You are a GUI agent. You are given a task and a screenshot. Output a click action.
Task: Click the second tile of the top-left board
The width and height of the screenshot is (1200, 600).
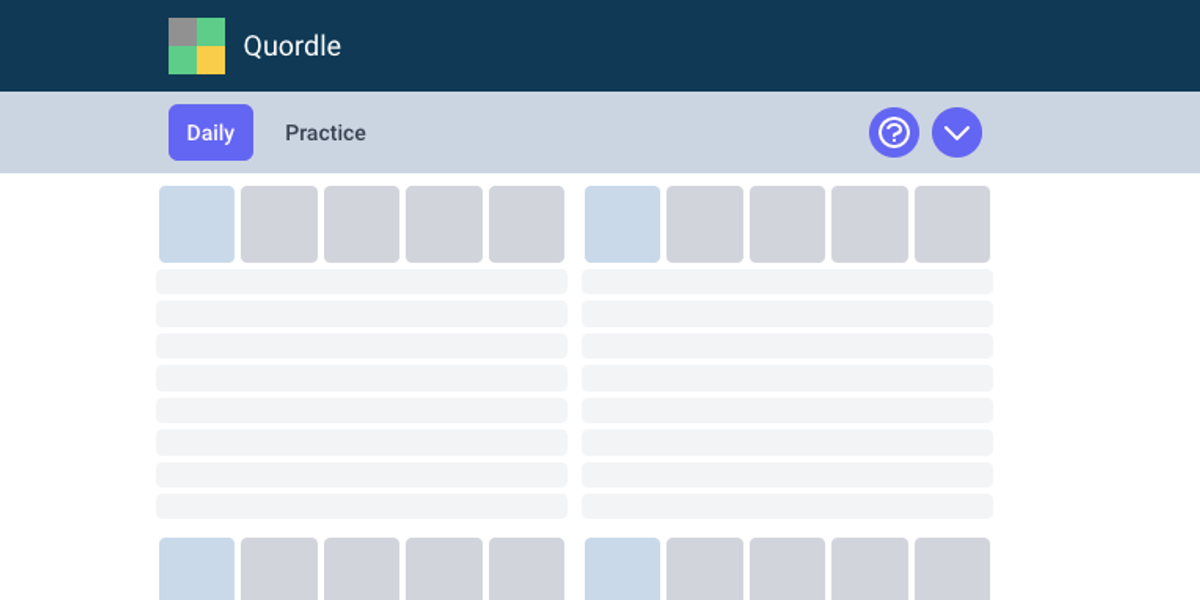pos(279,224)
